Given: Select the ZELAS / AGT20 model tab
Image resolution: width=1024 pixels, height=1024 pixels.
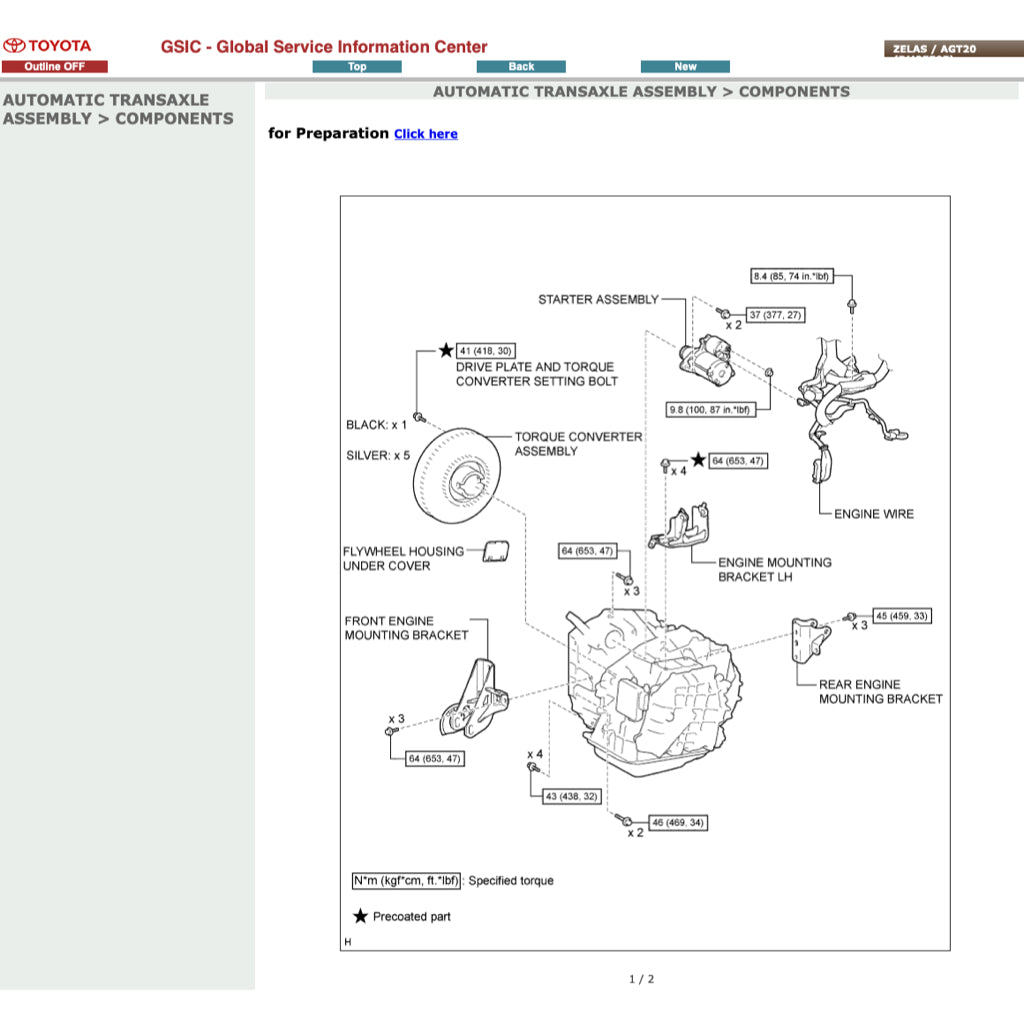Looking at the screenshot, I should 953,48.
